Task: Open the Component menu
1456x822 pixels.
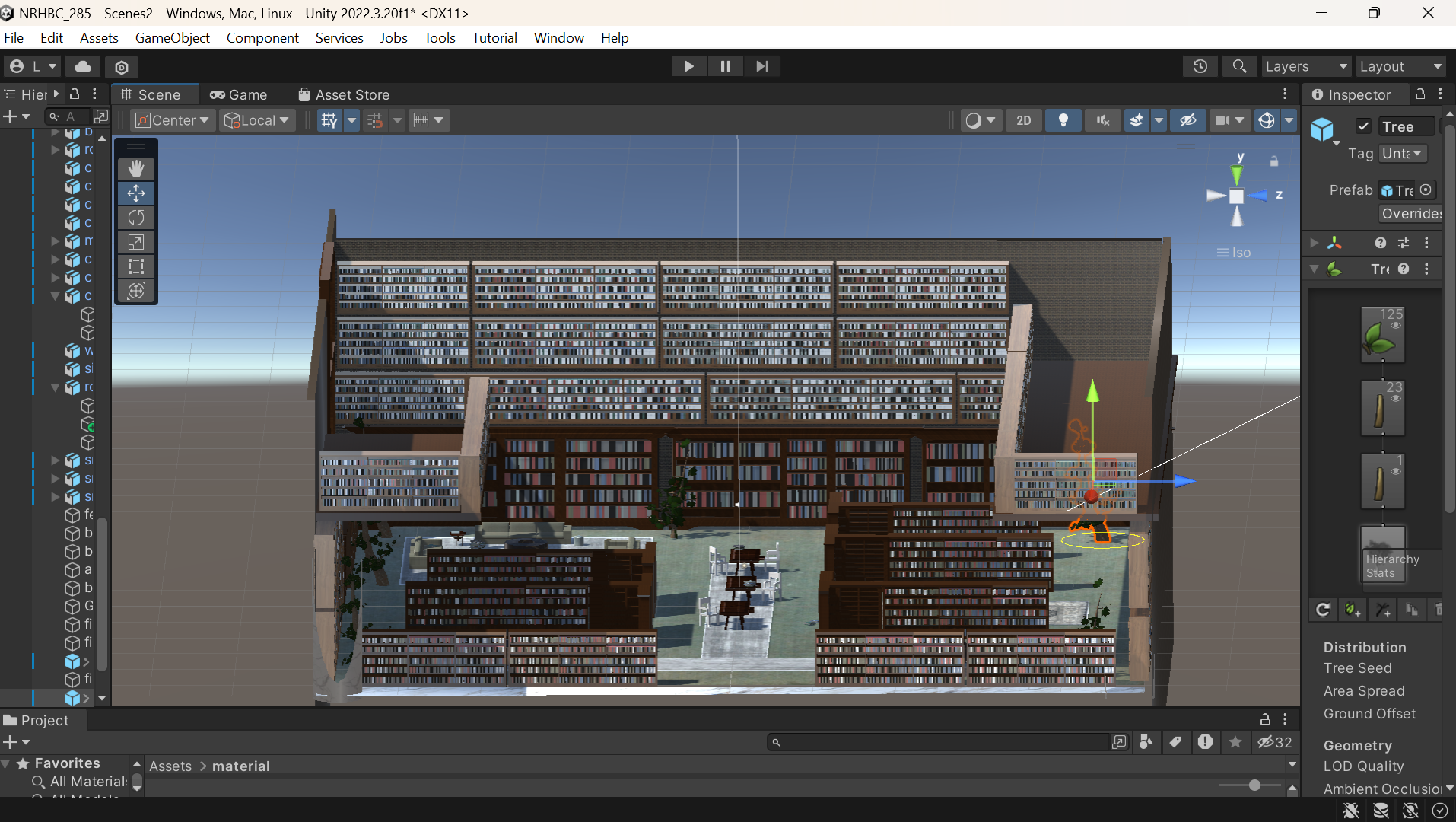Action: click(262, 37)
